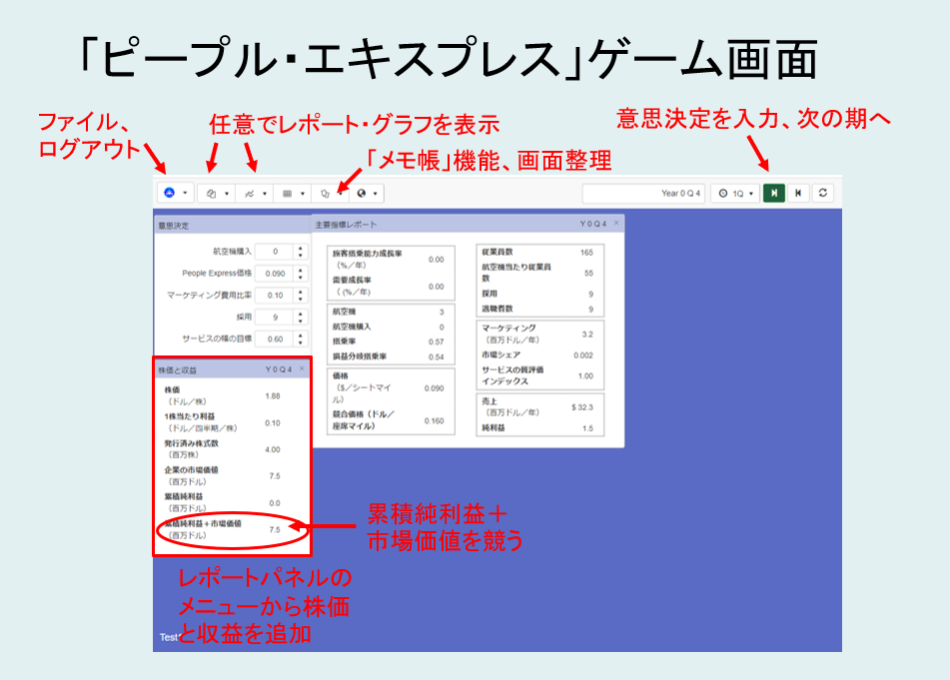The width and height of the screenshot is (950, 680).
Task: Click the マーケティング費用比率 input field
Action: tap(274, 295)
